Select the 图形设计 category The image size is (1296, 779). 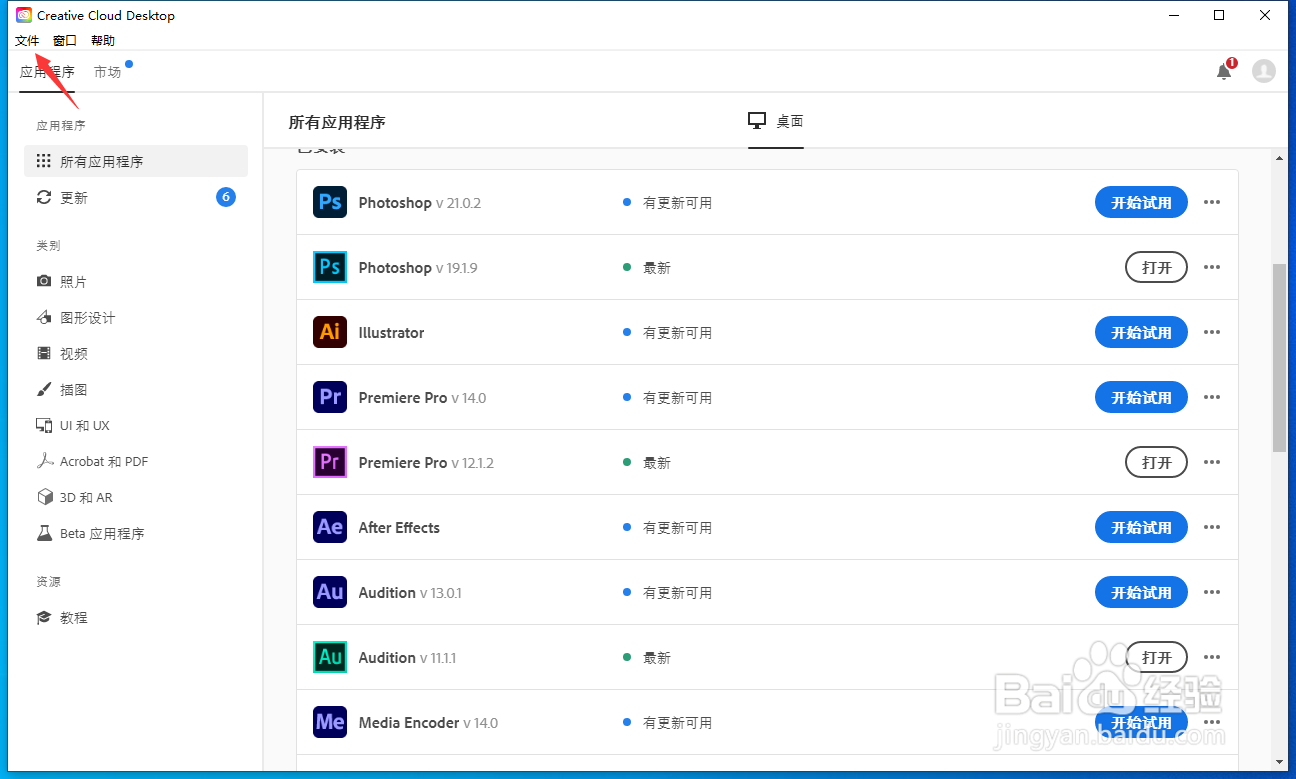click(136, 318)
